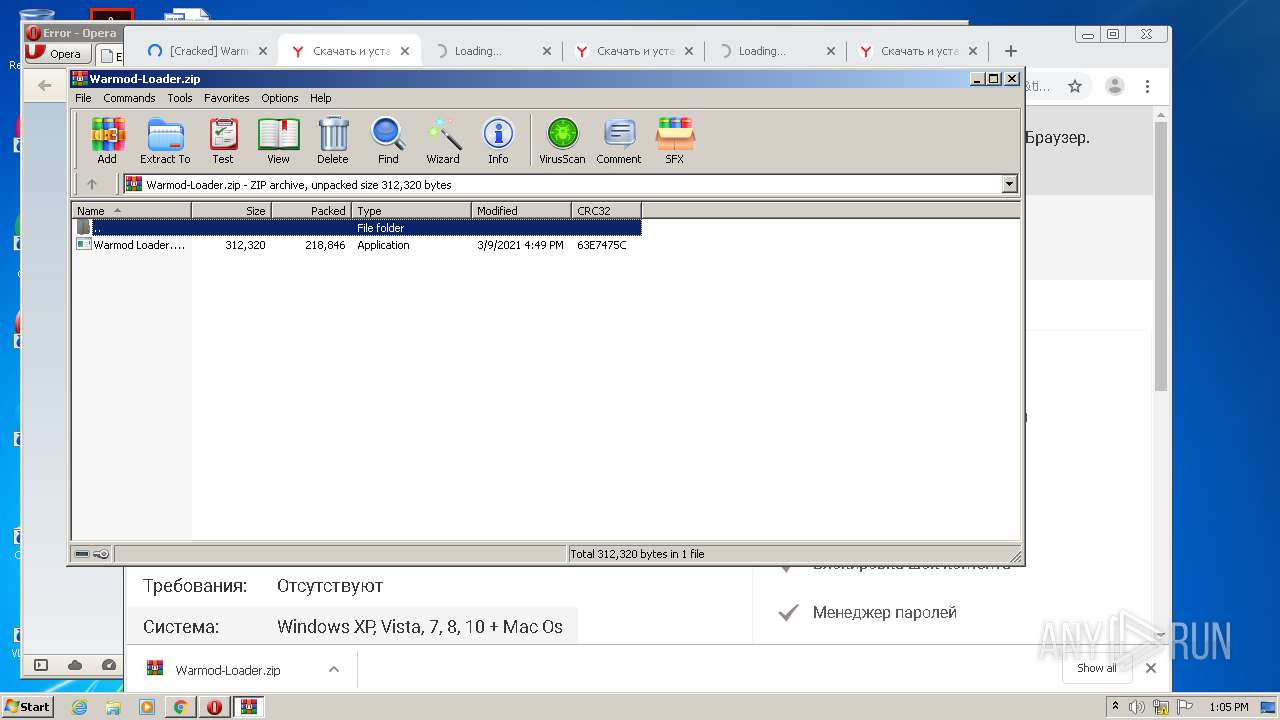The height and width of the screenshot is (720, 1280).
Task: Click the Chrome taskbar icon
Action: pyautogui.click(x=180, y=707)
